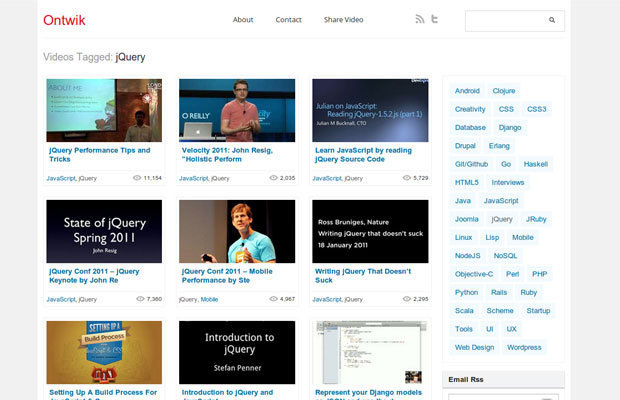Click the search magnifier icon
This screenshot has height=400, width=620.
(552, 20)
